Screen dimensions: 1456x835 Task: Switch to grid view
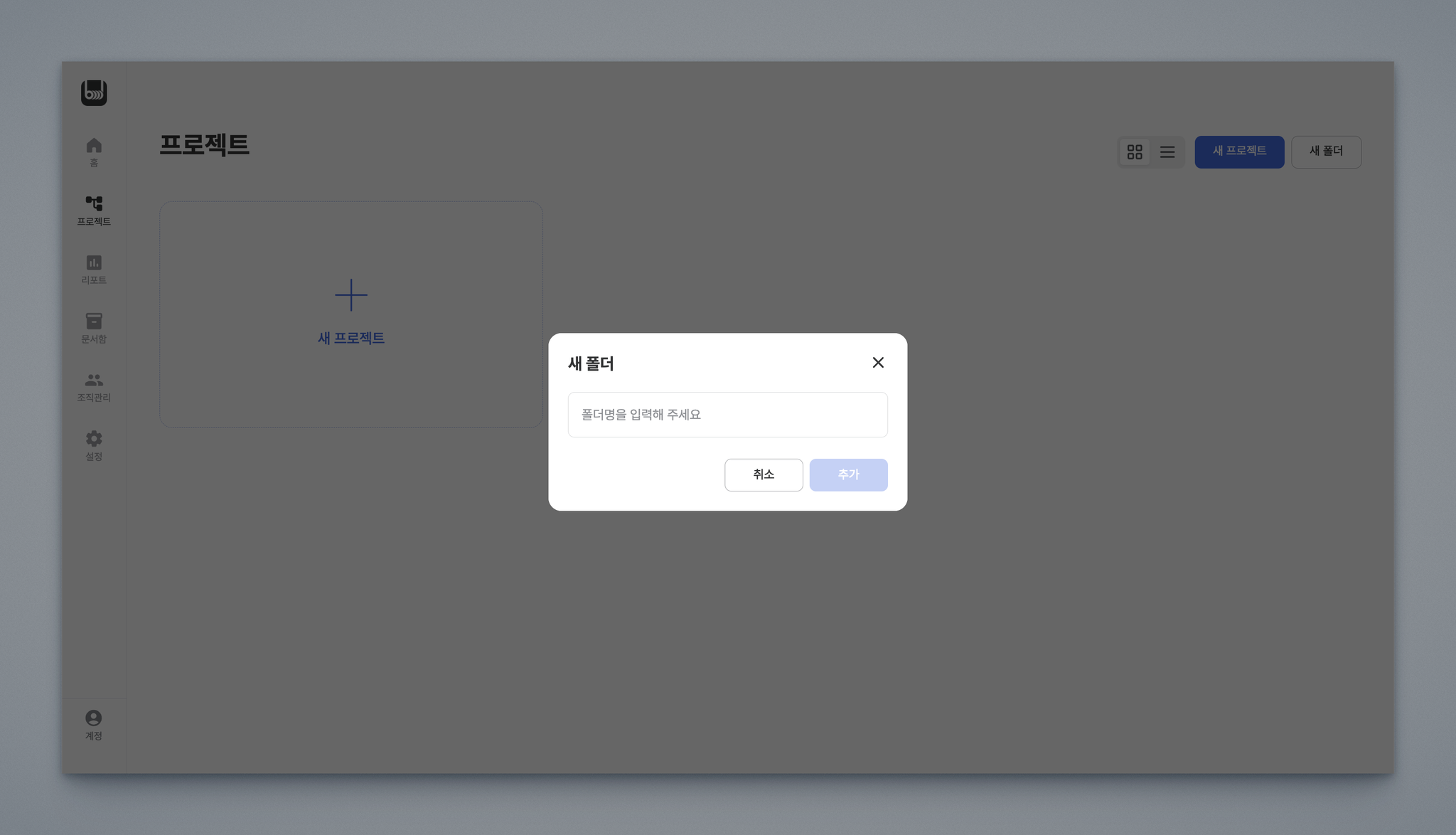[1135, 152]
